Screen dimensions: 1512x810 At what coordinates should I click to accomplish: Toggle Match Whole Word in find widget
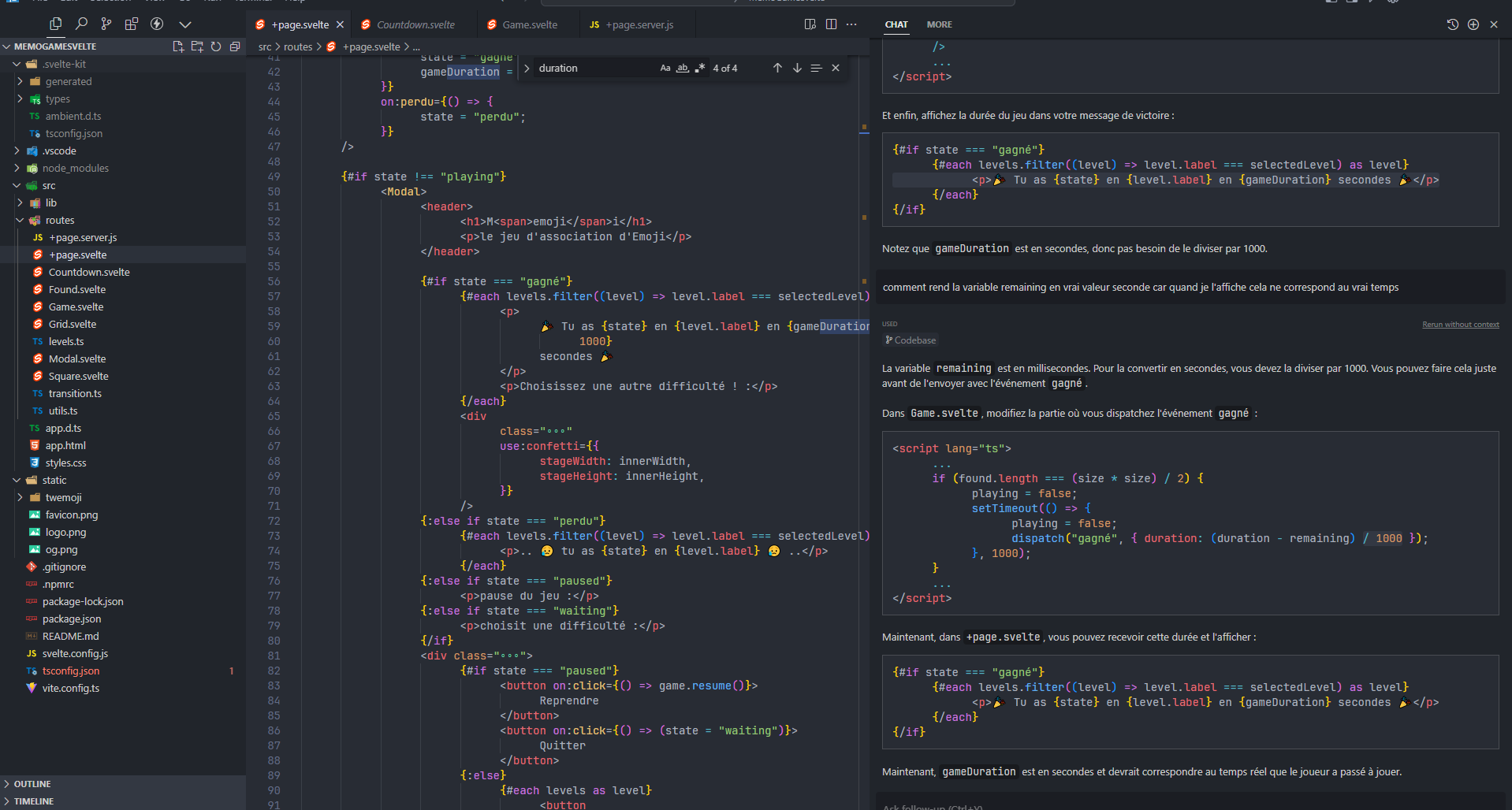click(x=683, y=69)
